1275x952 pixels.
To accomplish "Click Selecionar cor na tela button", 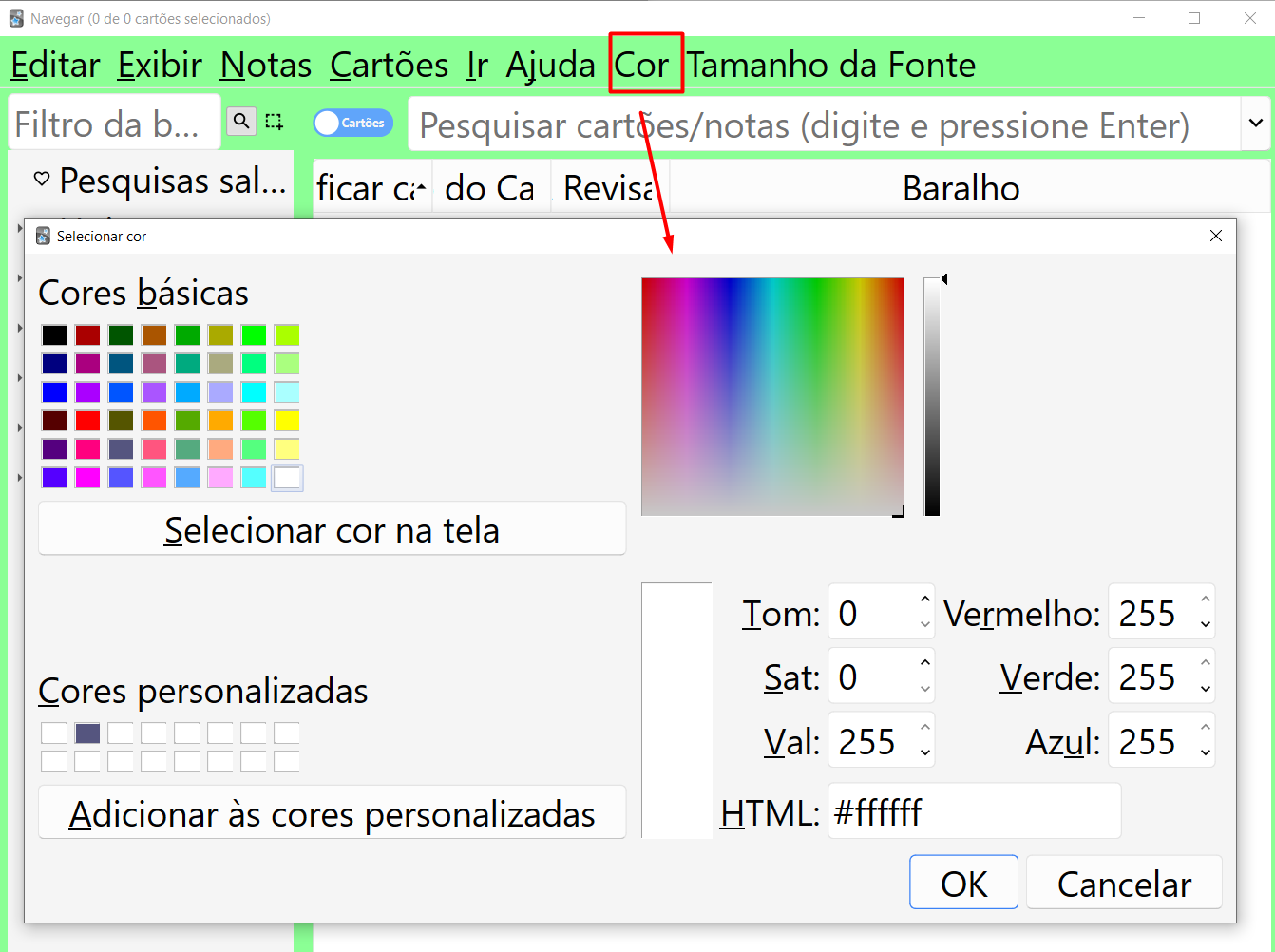I will [332, 529].
